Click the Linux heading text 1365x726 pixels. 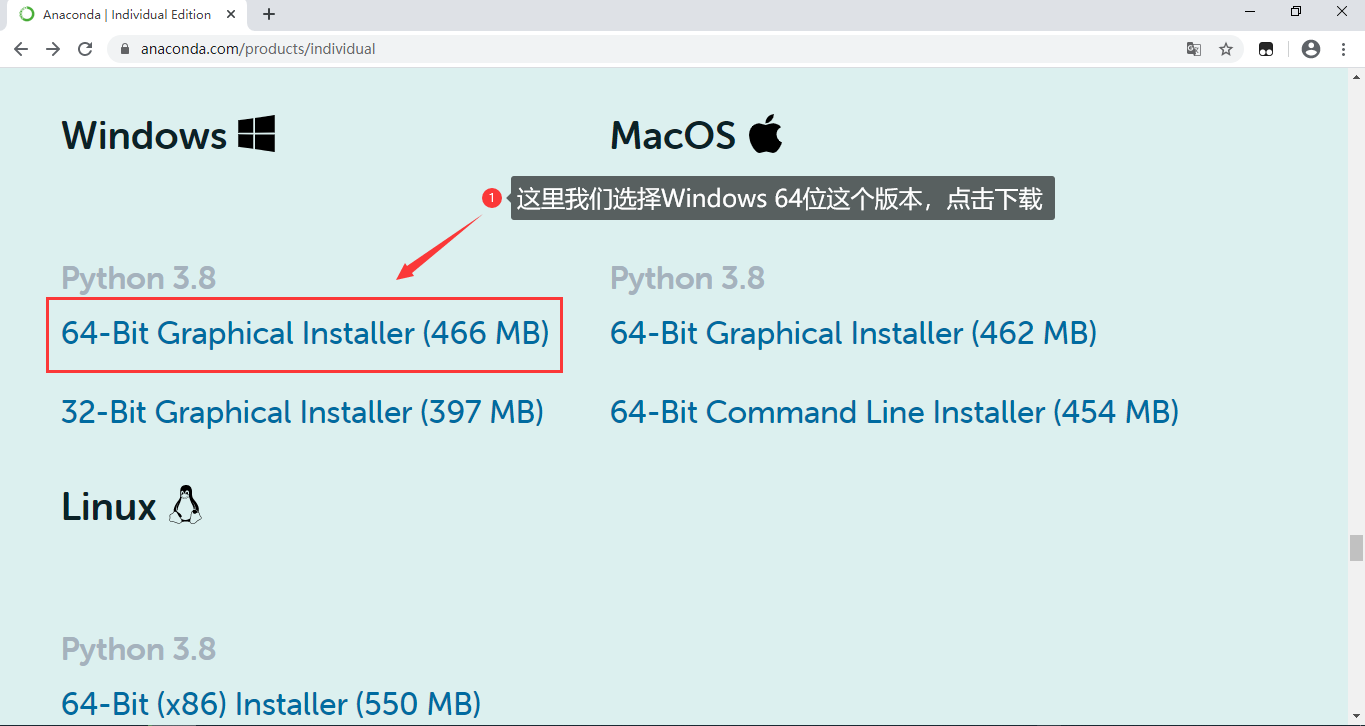click(x=109, y=507)
